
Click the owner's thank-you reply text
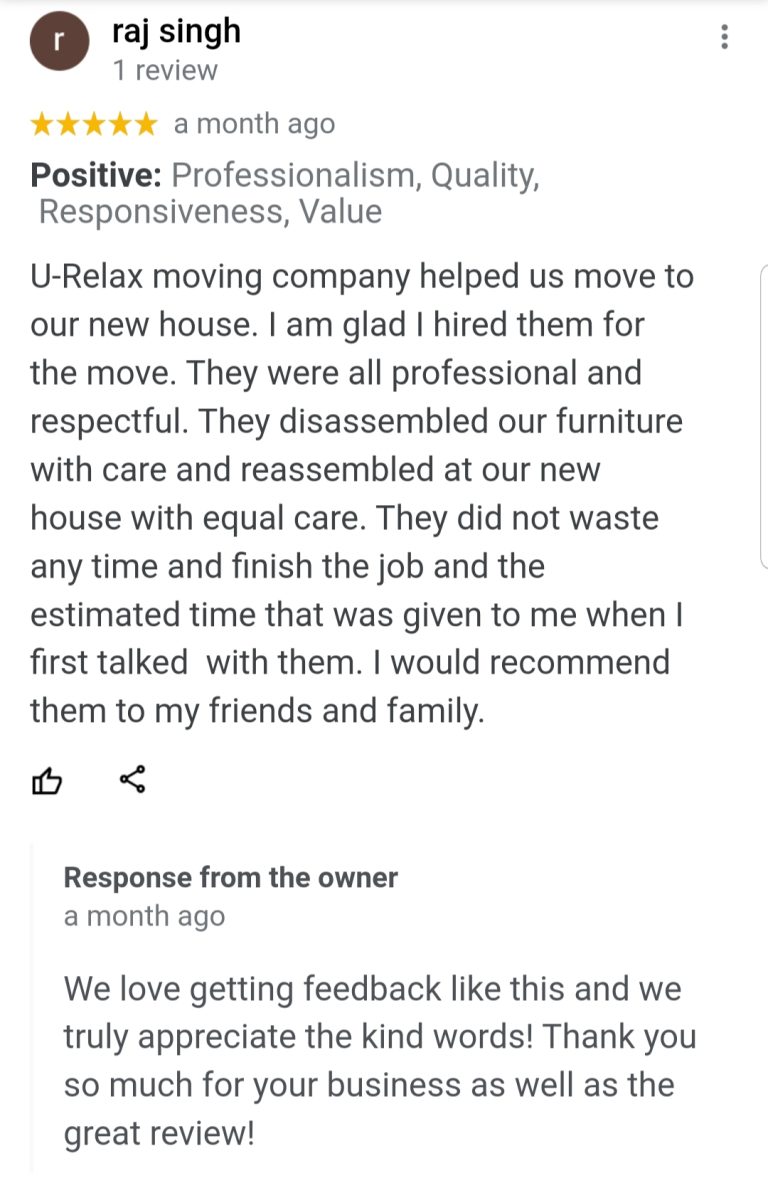tap(378, 1060)
